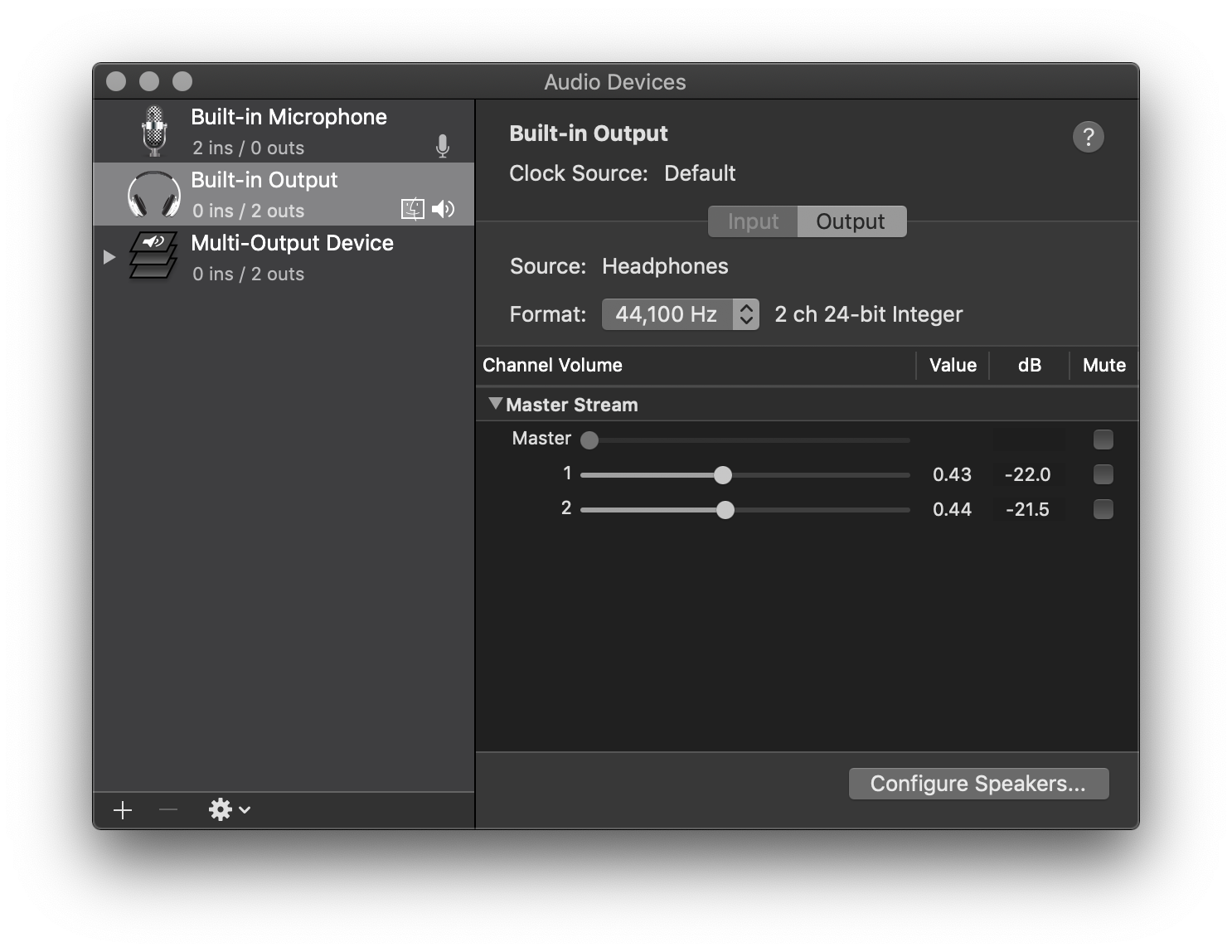The height and width of the screenshot is (952, 1232).
Task: Click the channel 1 volume slider knob
Action: (x=723, y=475)
